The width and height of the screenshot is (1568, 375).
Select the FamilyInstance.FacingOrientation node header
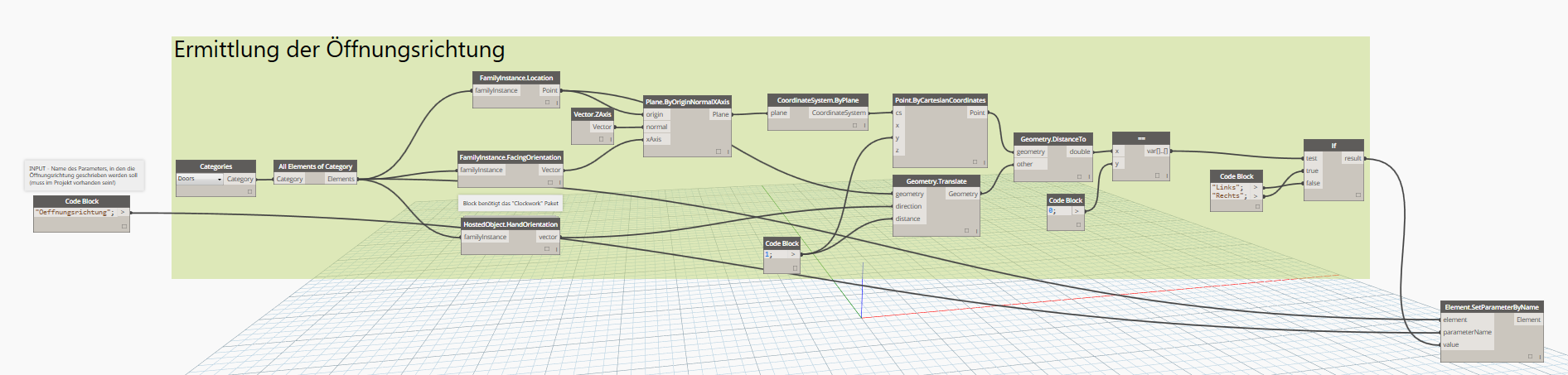[510, 157]
